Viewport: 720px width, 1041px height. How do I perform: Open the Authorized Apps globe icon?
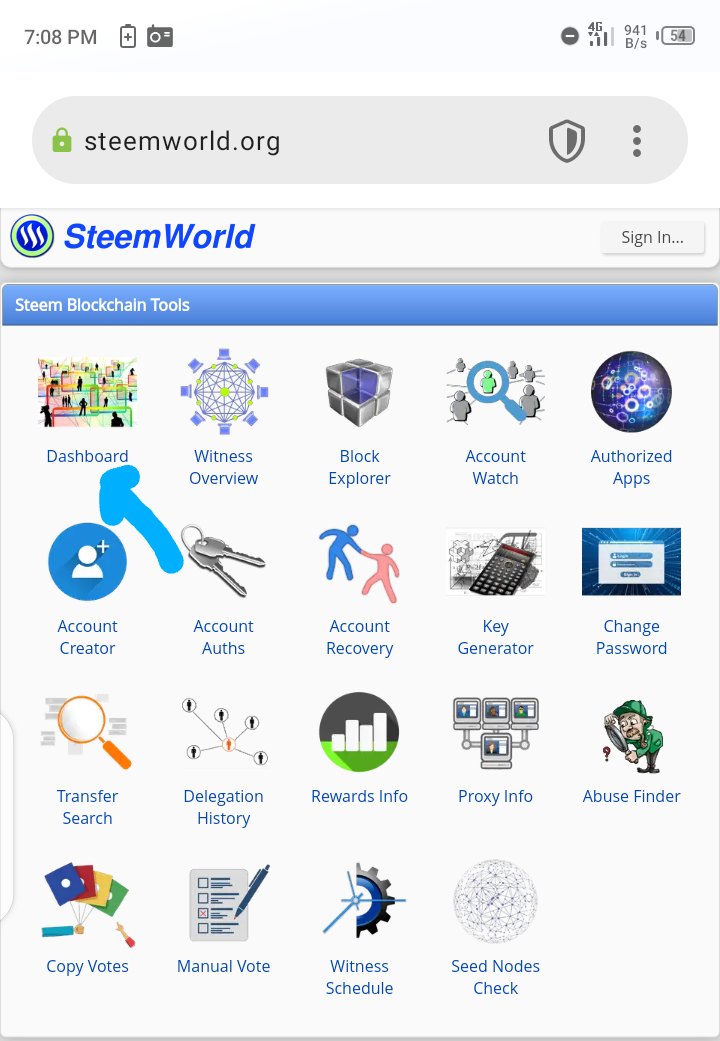631,392
